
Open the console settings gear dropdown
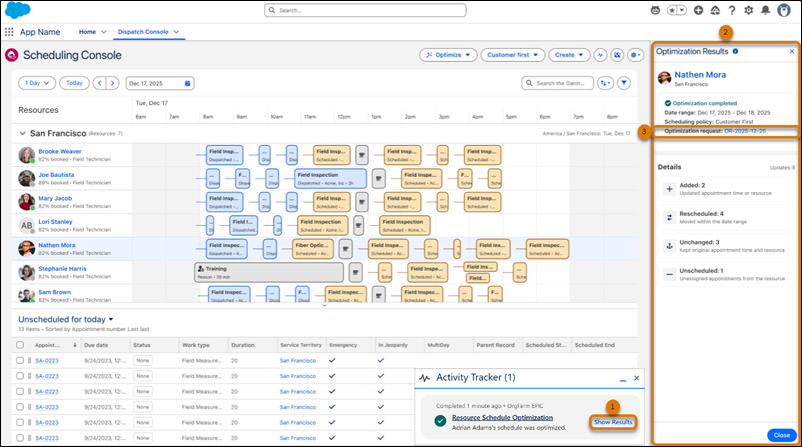(x=635, y=55)
